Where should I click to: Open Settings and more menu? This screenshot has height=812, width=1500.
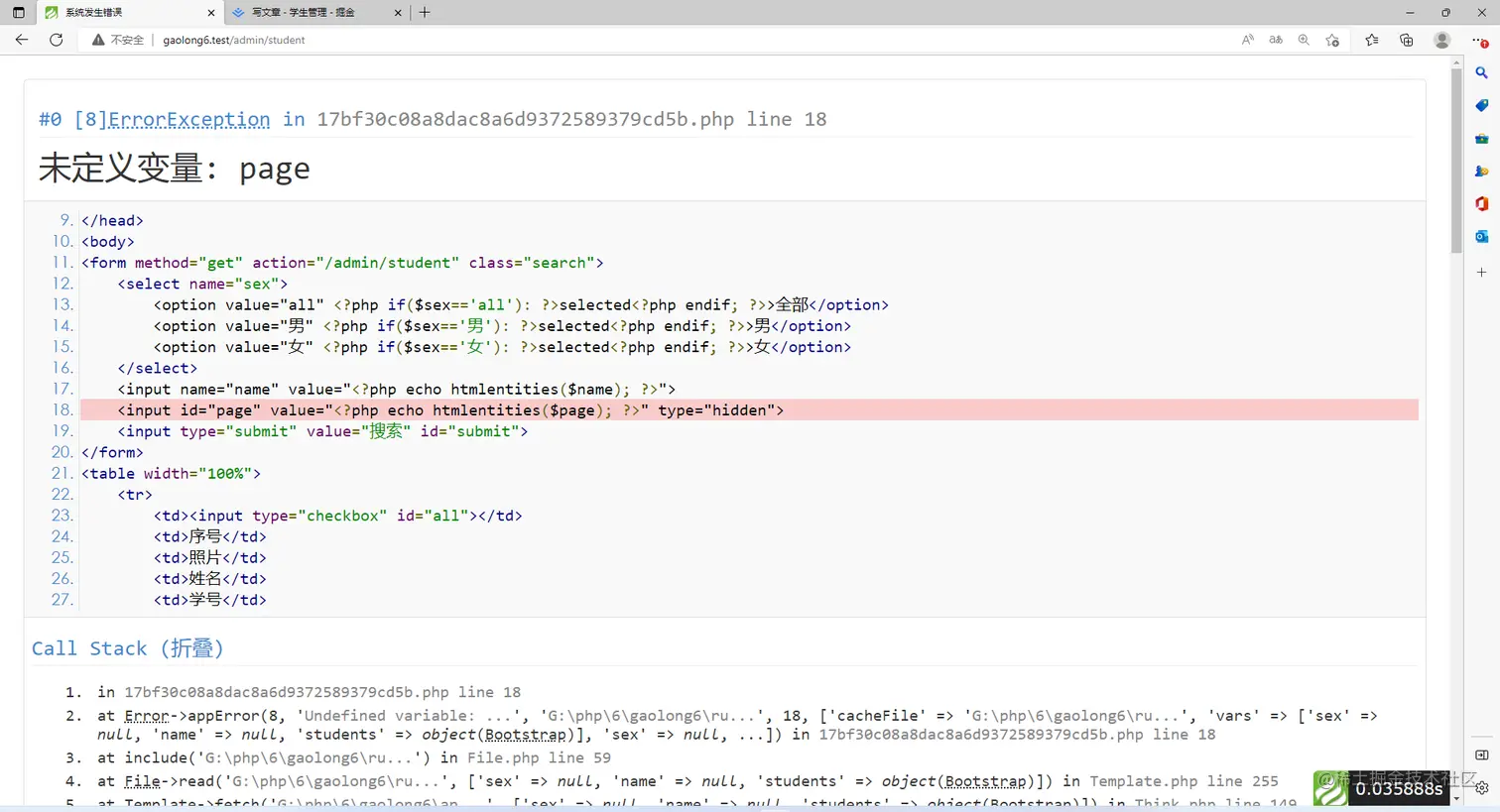click(1479, 40)
